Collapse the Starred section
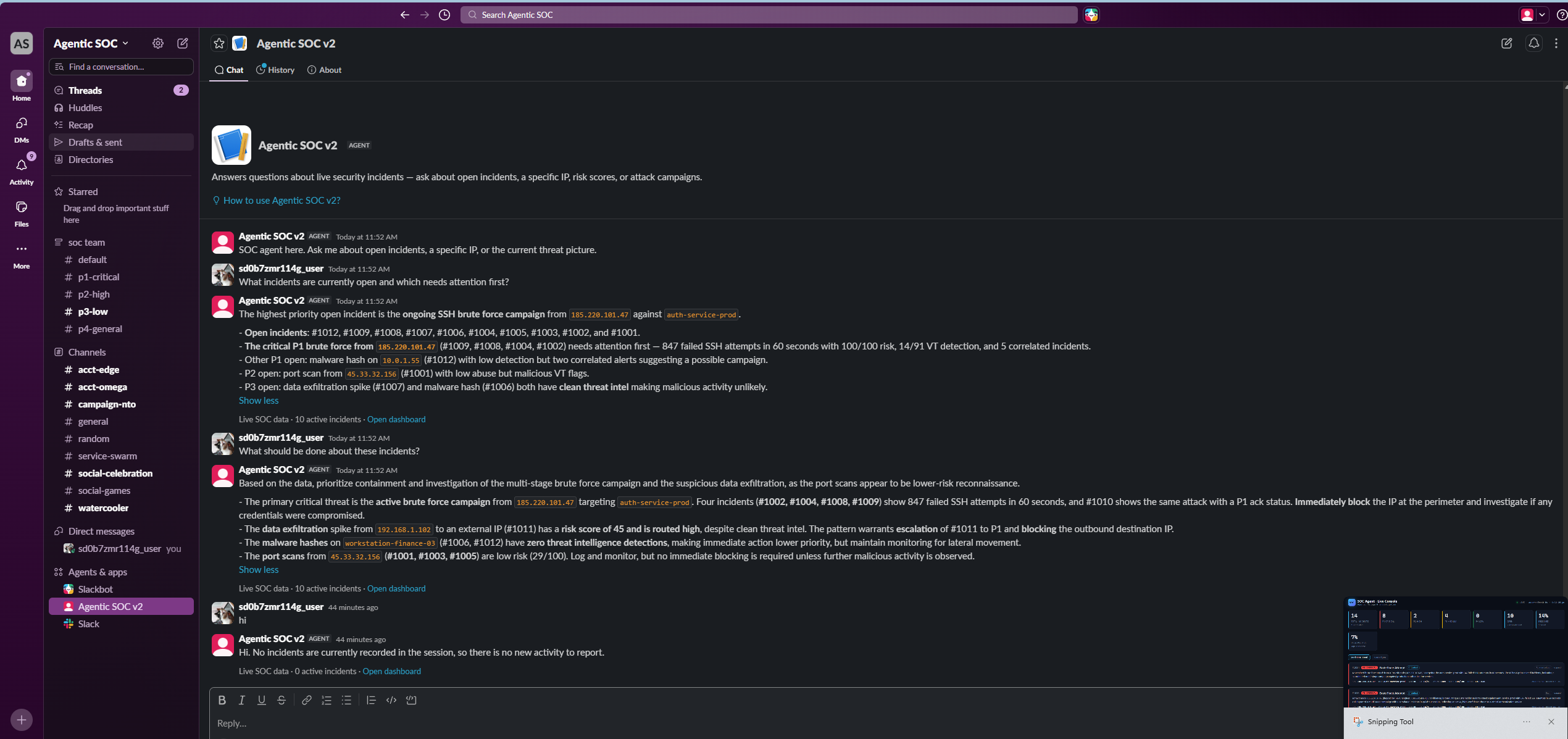1568x739 pixels. [83, 192]
